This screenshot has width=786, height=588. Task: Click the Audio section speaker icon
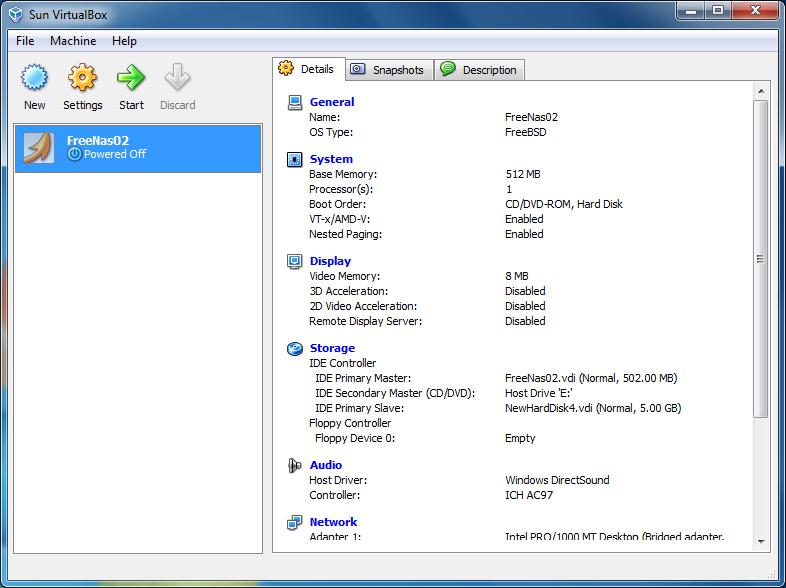(294, 465)
